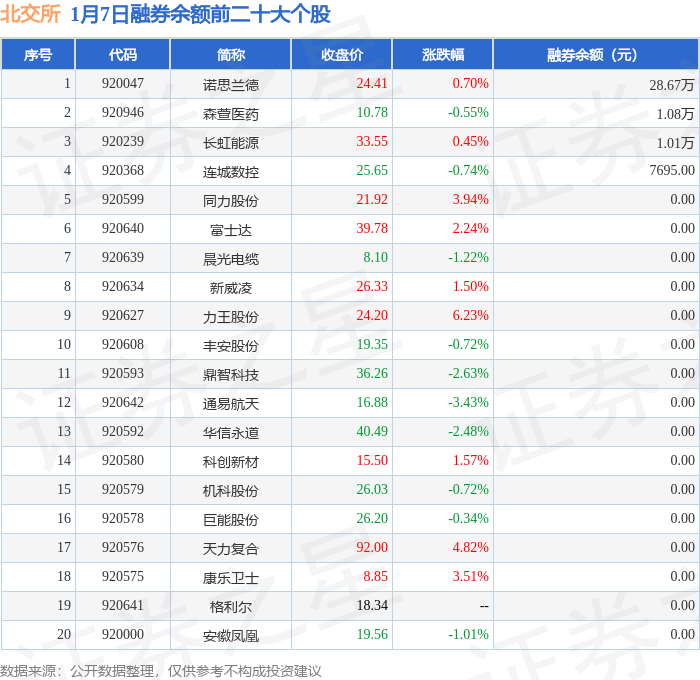This screenshot has height=680, width=700.
Task: Select stock name 巨能股份
Action: [231, 520]
